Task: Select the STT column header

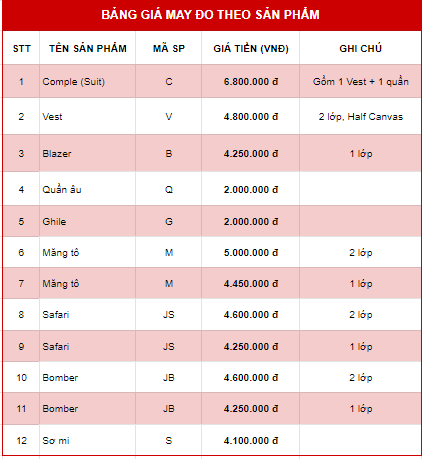Action: click(21, 49)
